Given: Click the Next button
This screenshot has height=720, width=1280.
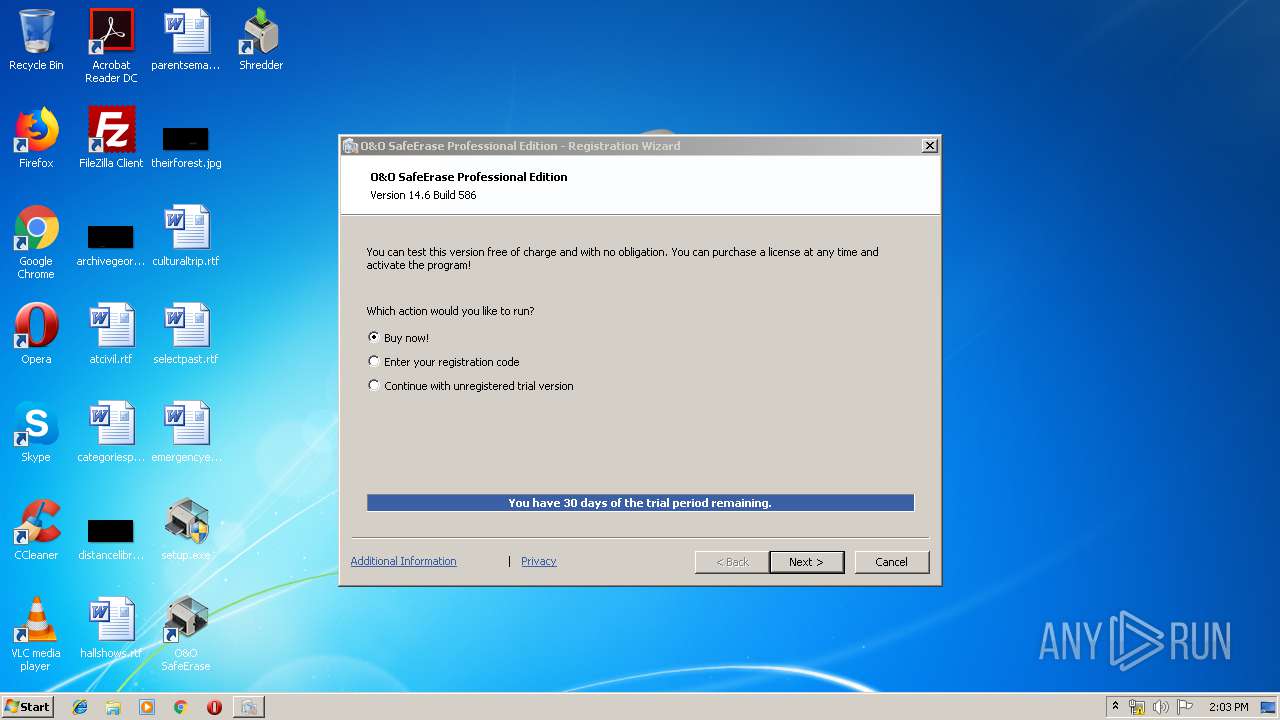Looking at the screenshot, I should [x=806, y=562].
